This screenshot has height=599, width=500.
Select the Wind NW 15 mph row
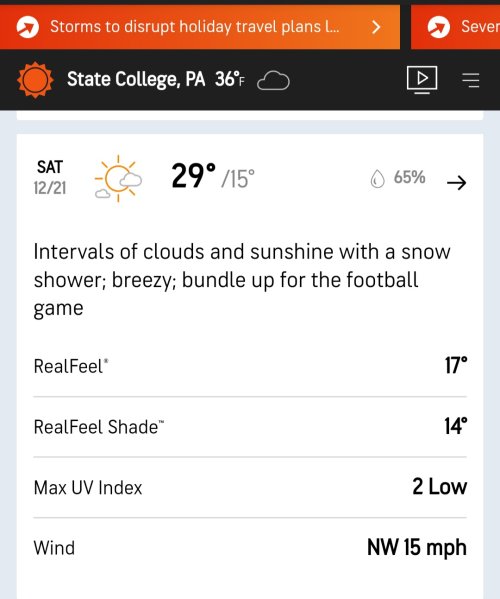[250, 548]
